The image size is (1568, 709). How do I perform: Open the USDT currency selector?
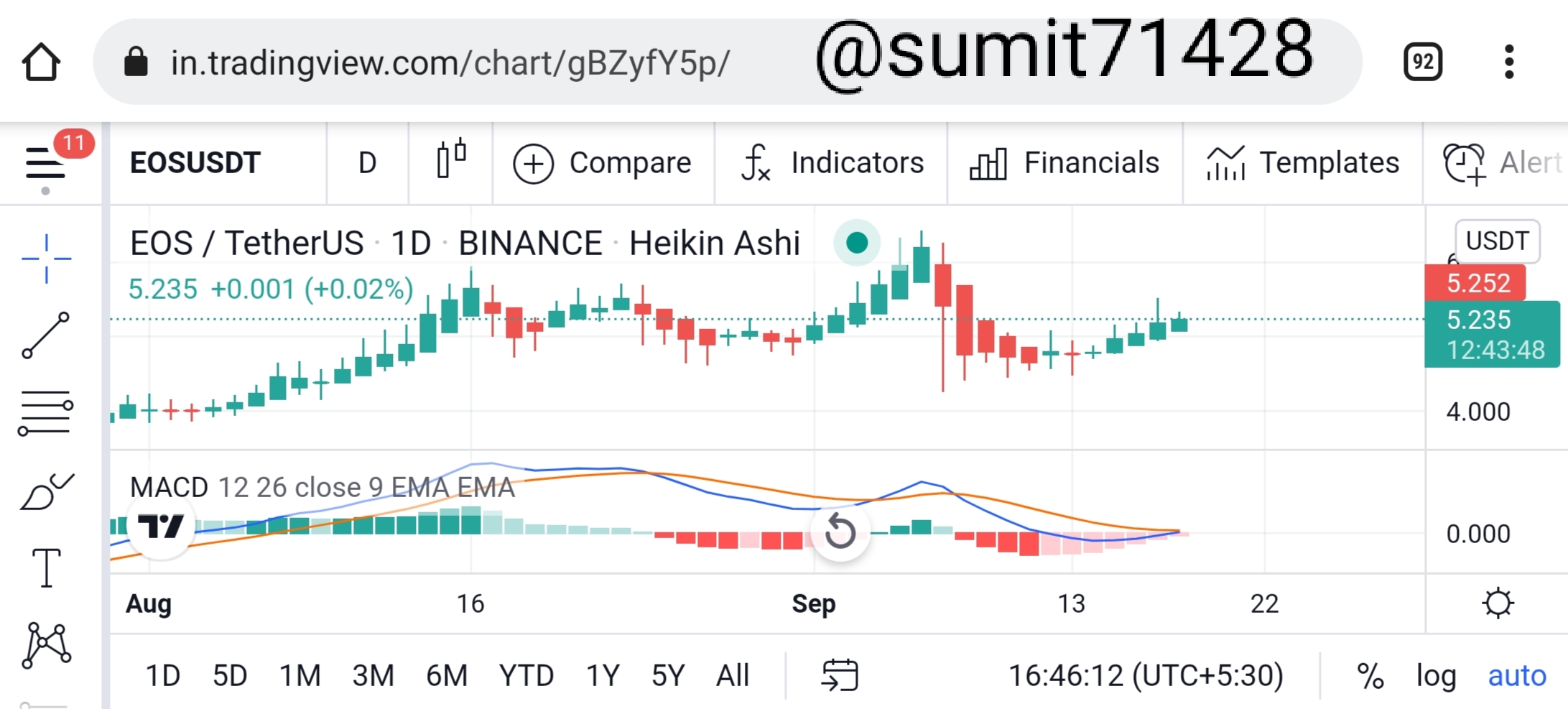[x=1498, y=241]
